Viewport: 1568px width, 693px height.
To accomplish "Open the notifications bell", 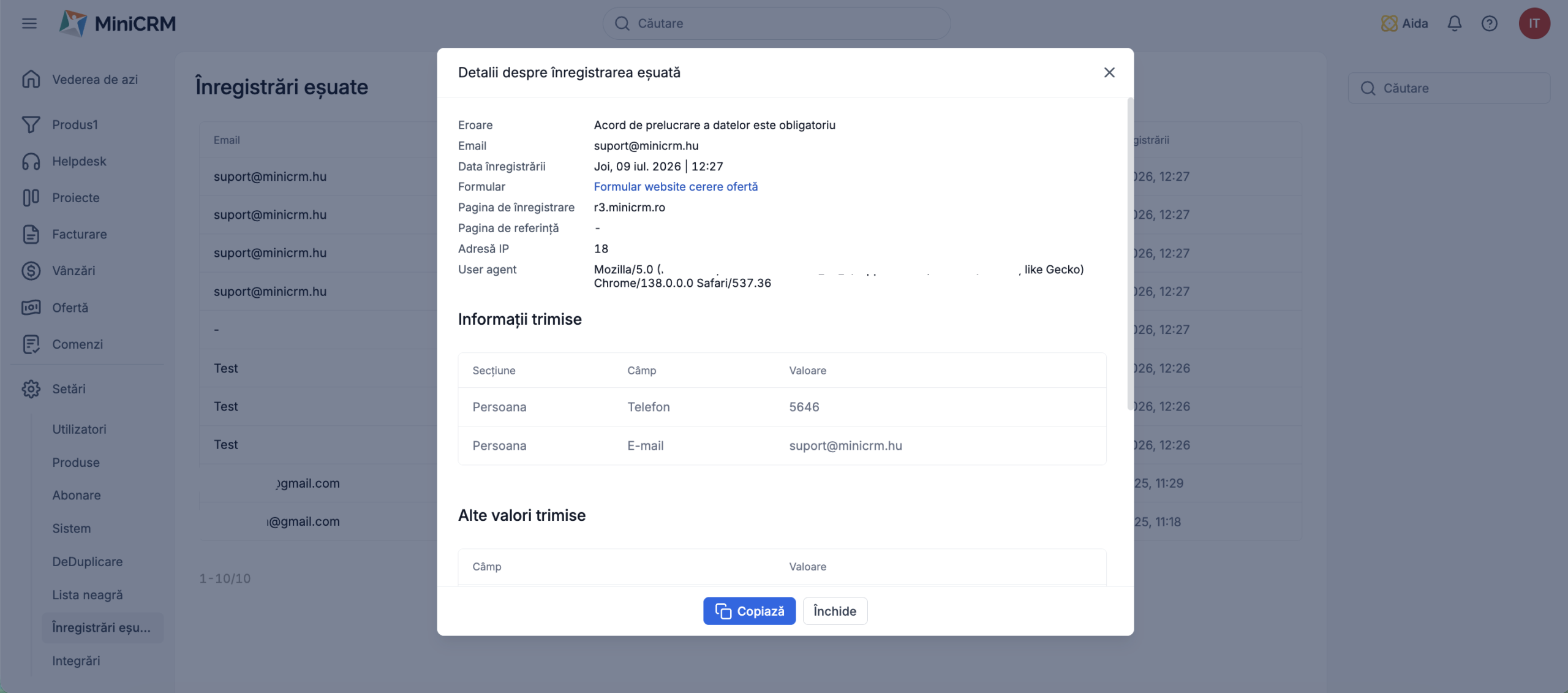I will coord(1454,23).
